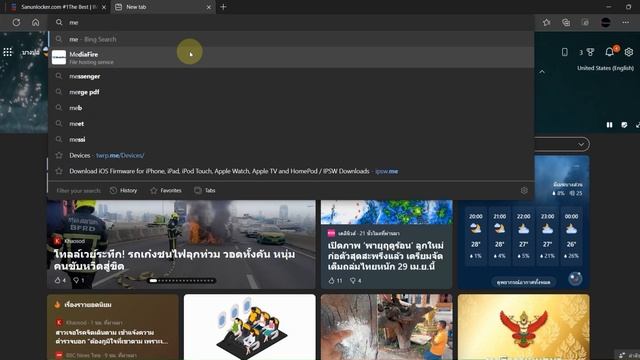640x360 pixels.
Task: Open the airplane seats illustration card
Action: click(249, 327)
